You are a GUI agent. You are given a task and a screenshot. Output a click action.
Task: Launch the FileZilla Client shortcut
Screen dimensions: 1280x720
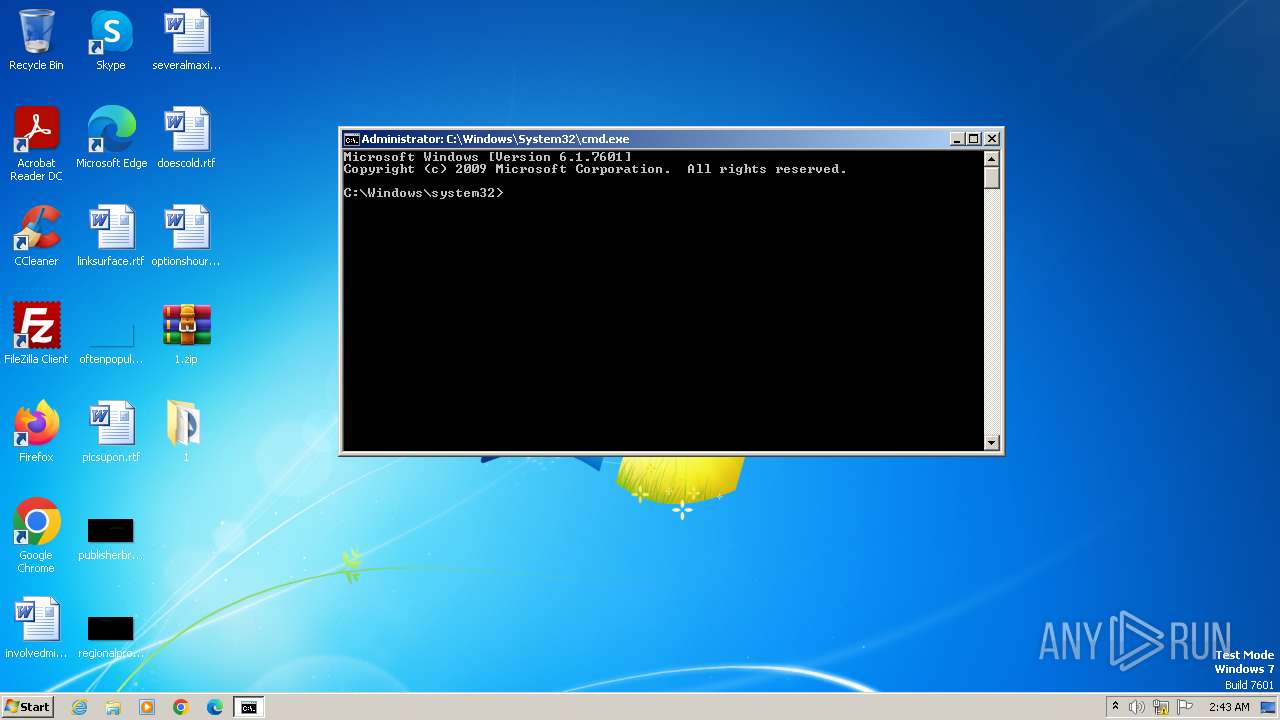click(36, 334)
